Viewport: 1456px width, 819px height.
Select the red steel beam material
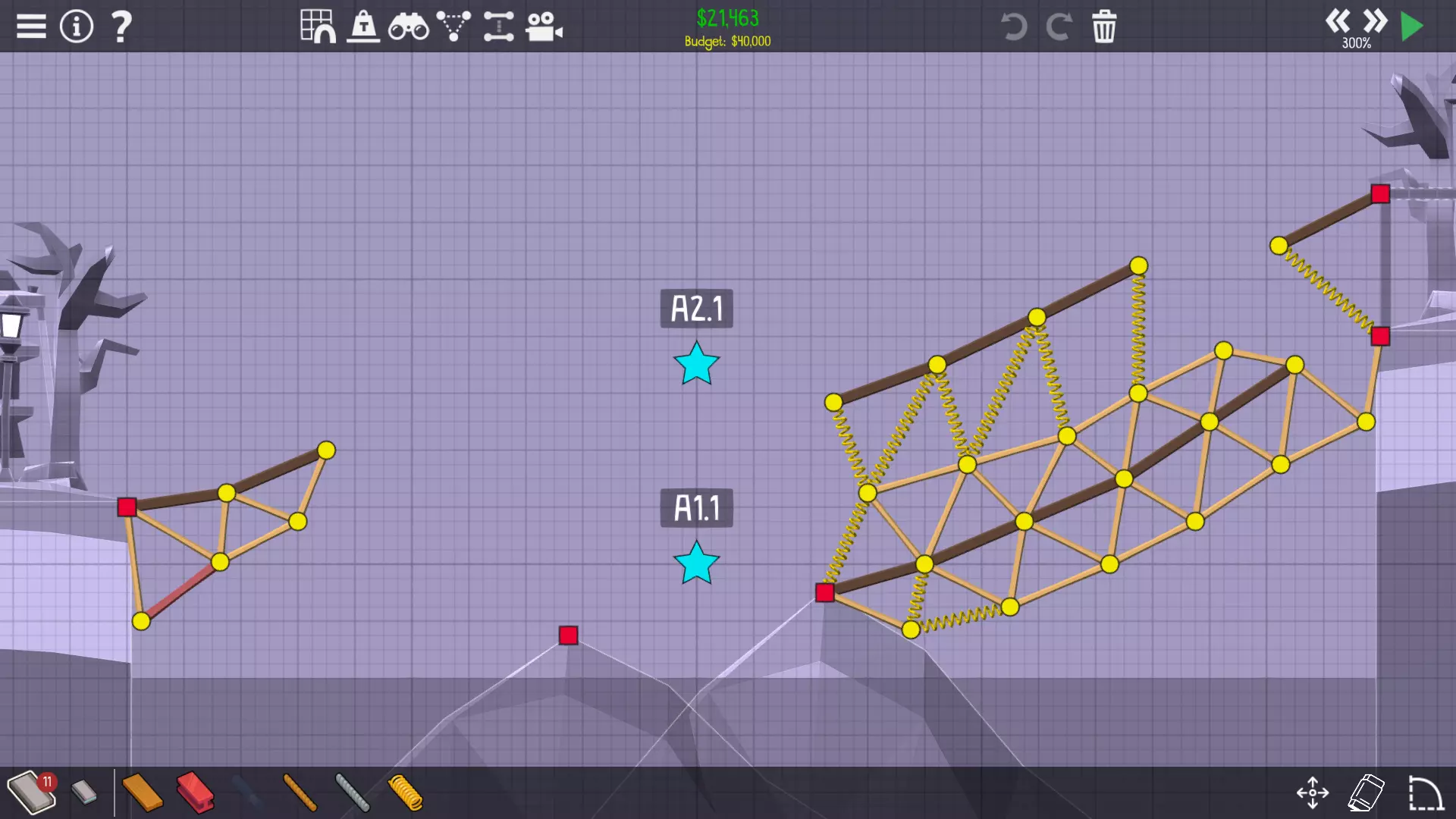tap(195, 792)
